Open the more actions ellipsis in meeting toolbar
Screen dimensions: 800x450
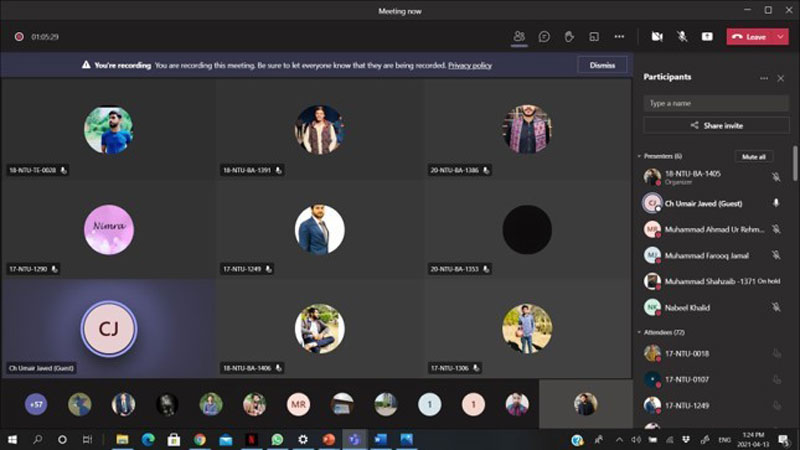[619, 36]
